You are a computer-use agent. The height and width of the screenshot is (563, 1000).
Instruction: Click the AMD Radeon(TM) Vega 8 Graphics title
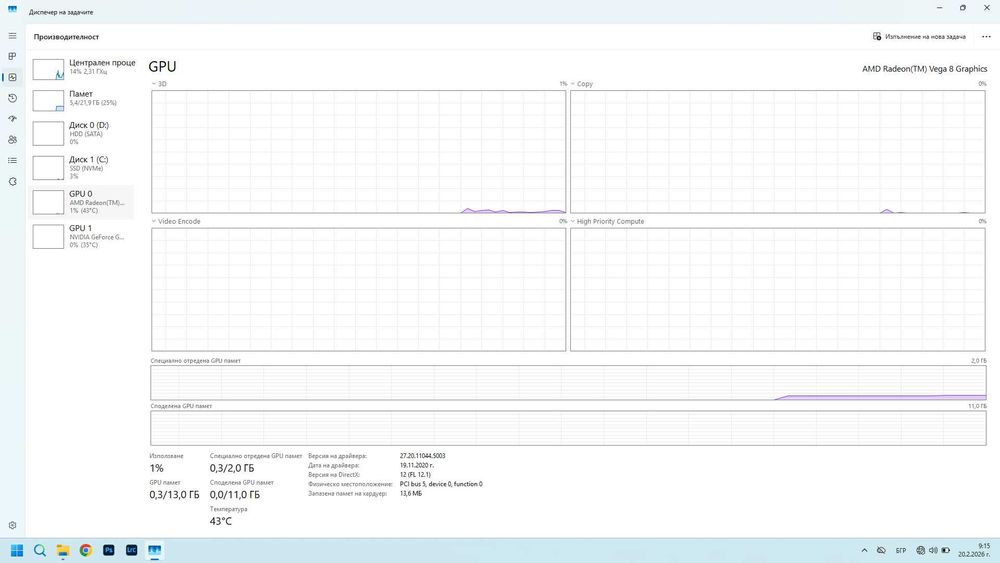click(925, 69)
